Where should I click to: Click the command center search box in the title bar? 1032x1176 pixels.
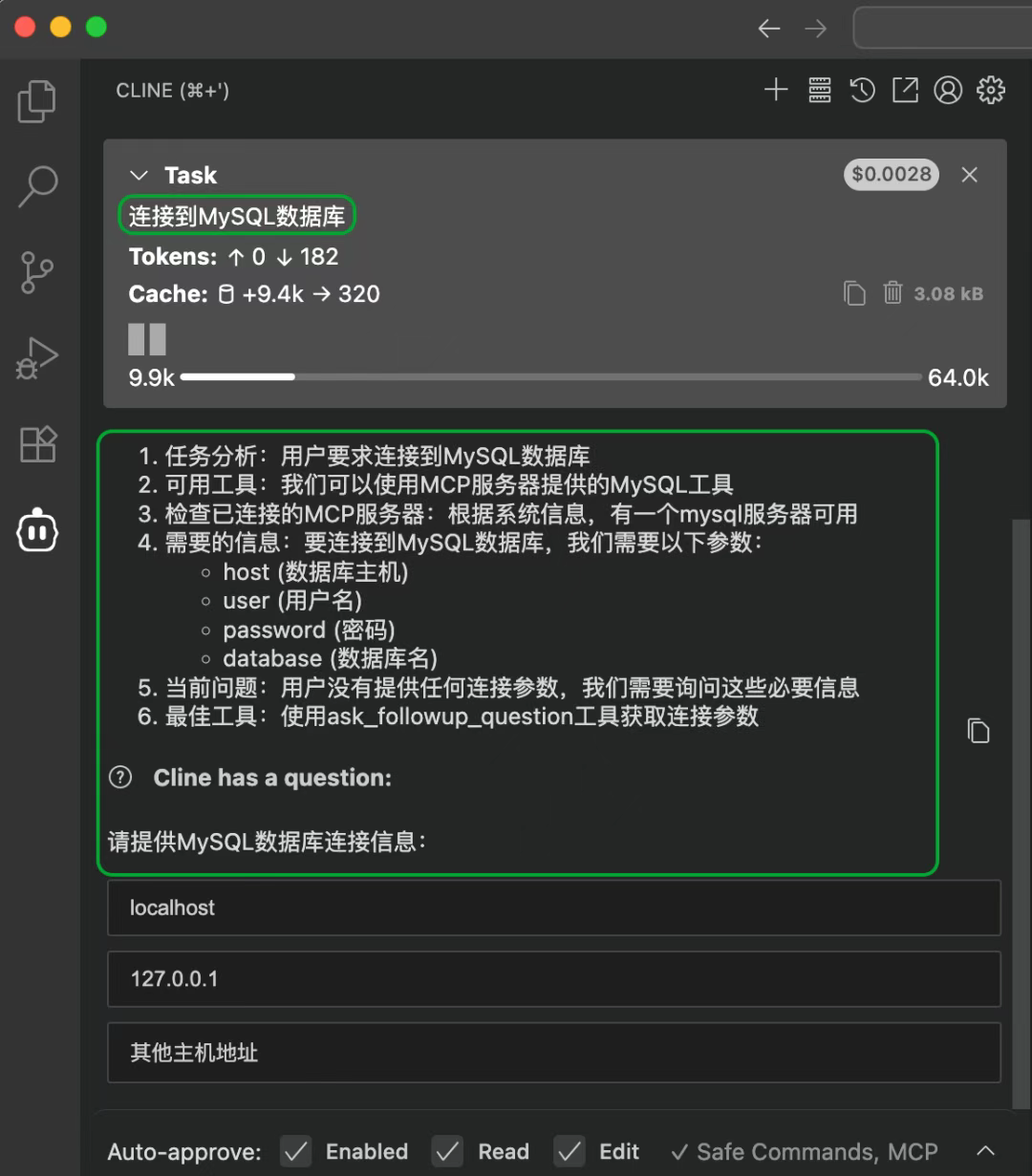942,28
